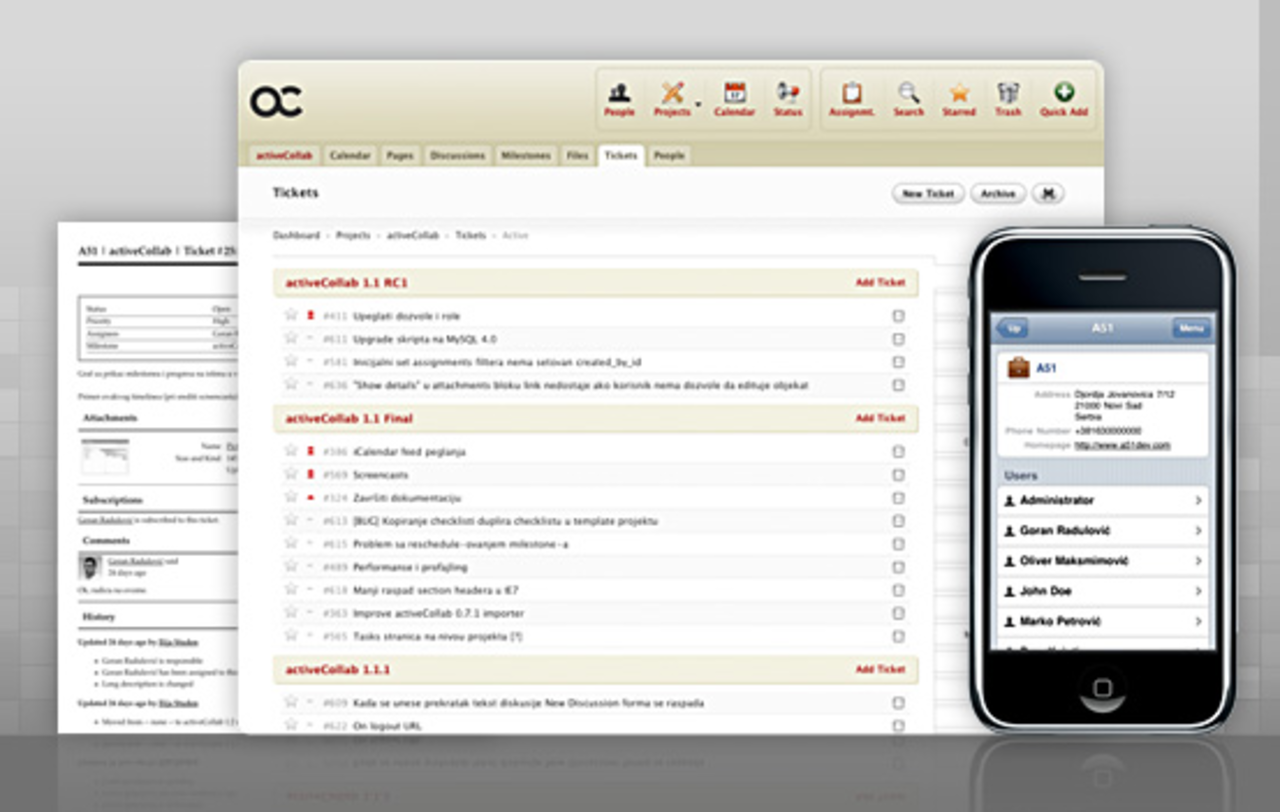Open the www.a51dev.com homepage link on iPhone
The image size is (1280, 812).
pos(1122,445)
